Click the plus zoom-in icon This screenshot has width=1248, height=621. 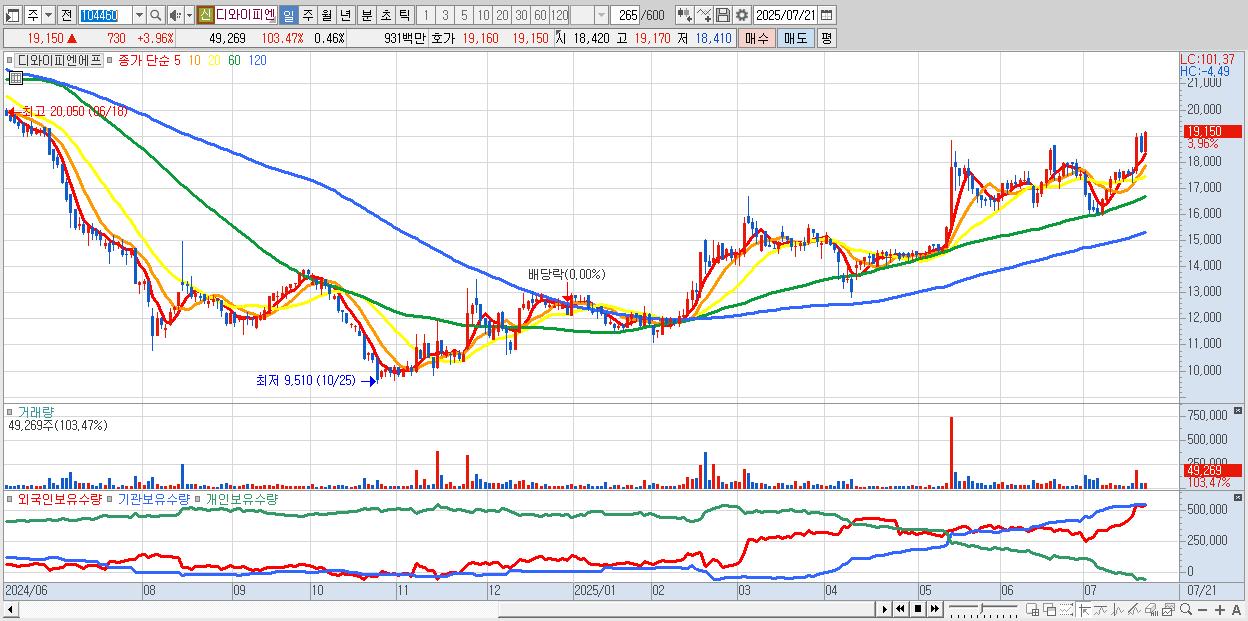[x=1220, y=609]
